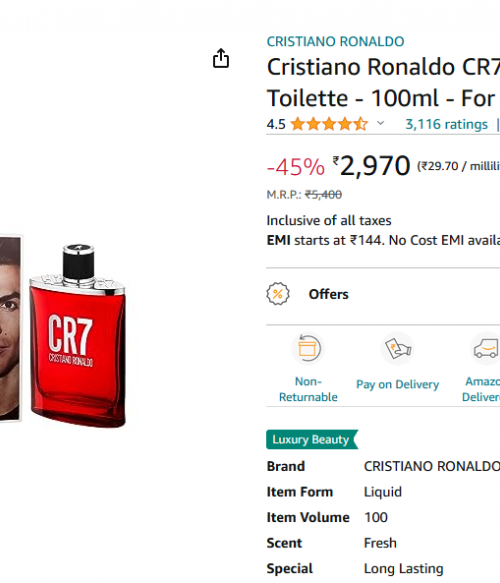
Task: Click the Non-Returnable policy text
Action: 308,389
